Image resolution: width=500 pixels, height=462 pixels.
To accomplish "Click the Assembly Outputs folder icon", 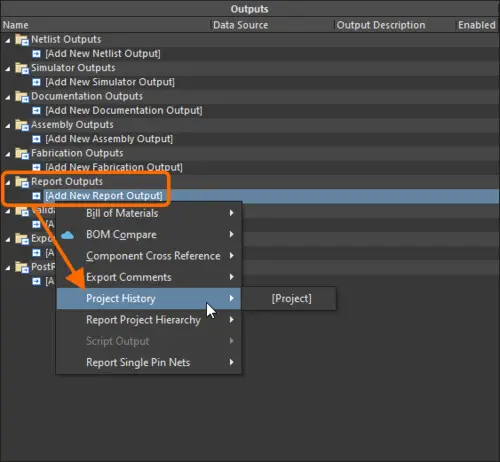I will [22, 125].
